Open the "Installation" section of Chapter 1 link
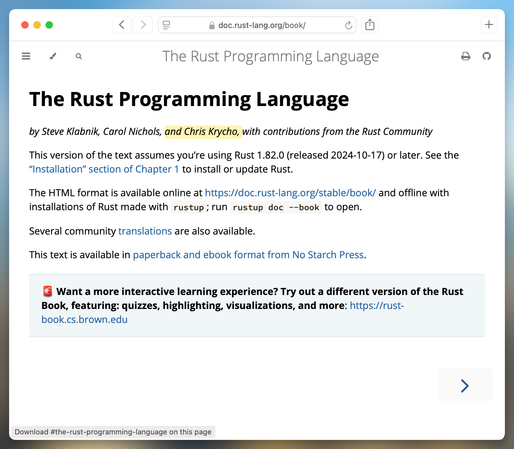This screenshot has width=514, height=449. [x=104, y=169]
